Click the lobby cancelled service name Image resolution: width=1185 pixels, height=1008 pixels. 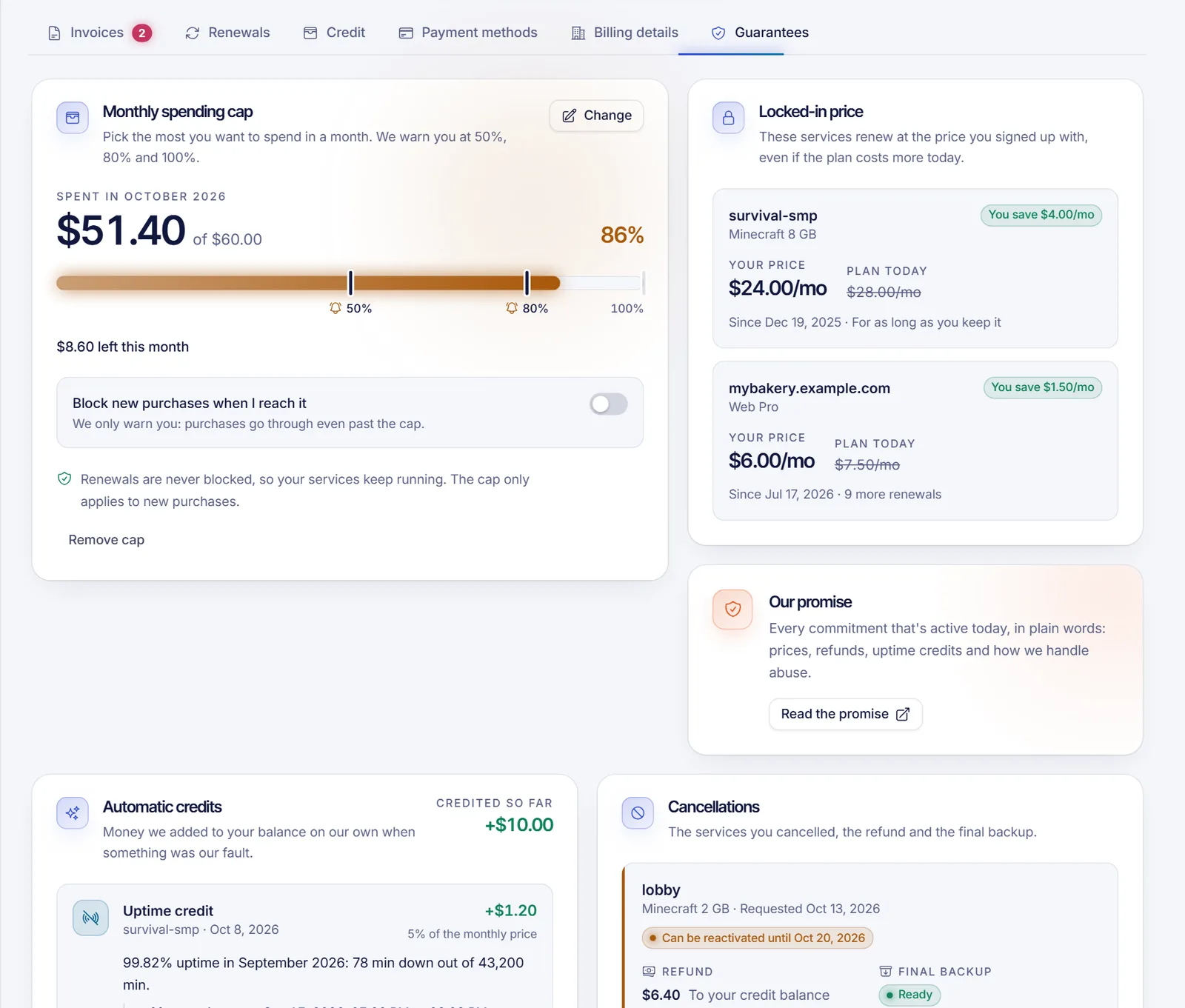[661, 890]
